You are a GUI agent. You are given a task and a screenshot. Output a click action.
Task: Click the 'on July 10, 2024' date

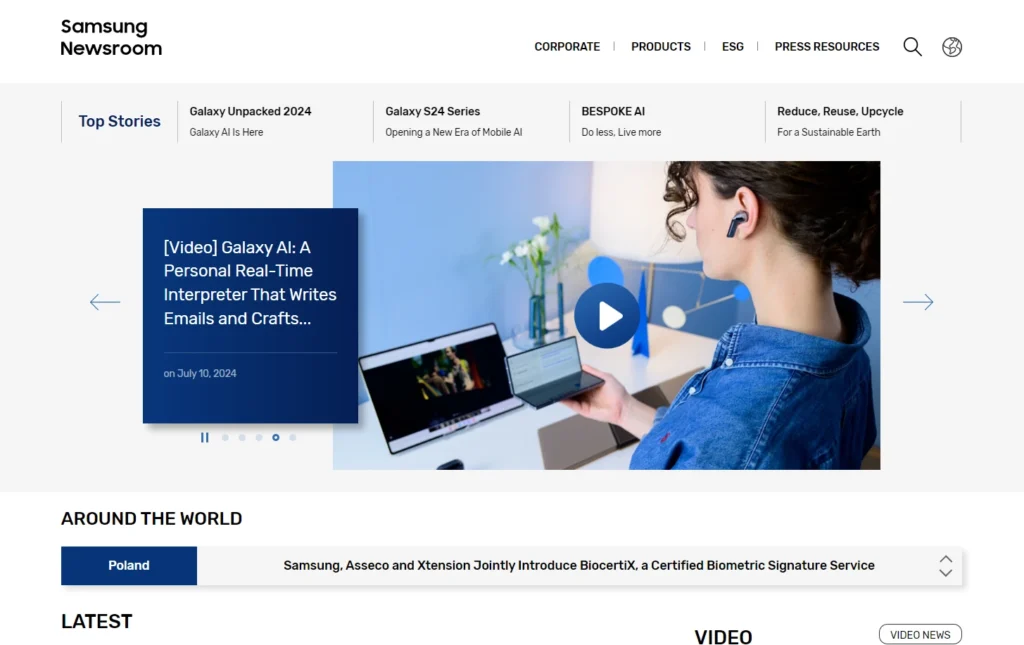click(200, 373)
